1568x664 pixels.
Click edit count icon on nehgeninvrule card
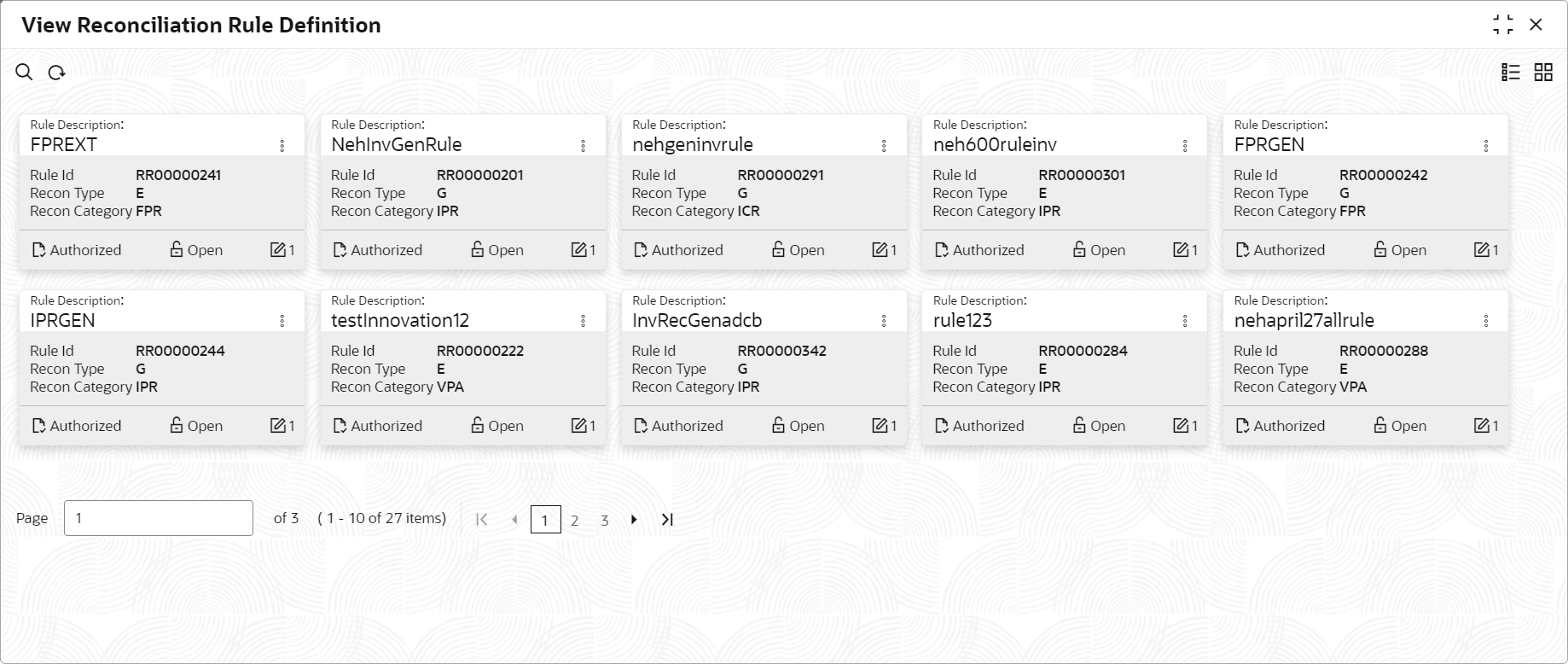point(880,250)
